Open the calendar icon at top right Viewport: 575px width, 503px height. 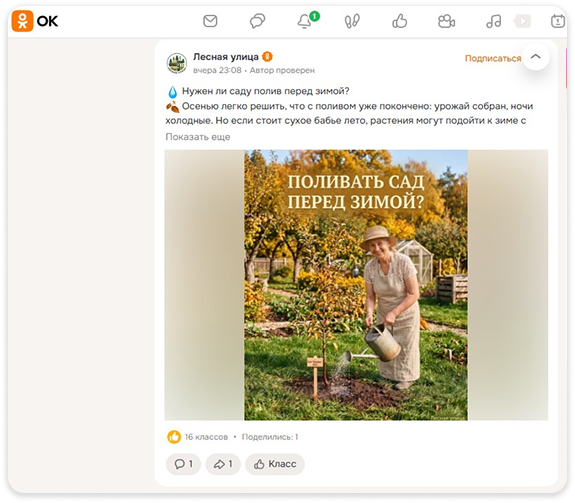[558, 21]
